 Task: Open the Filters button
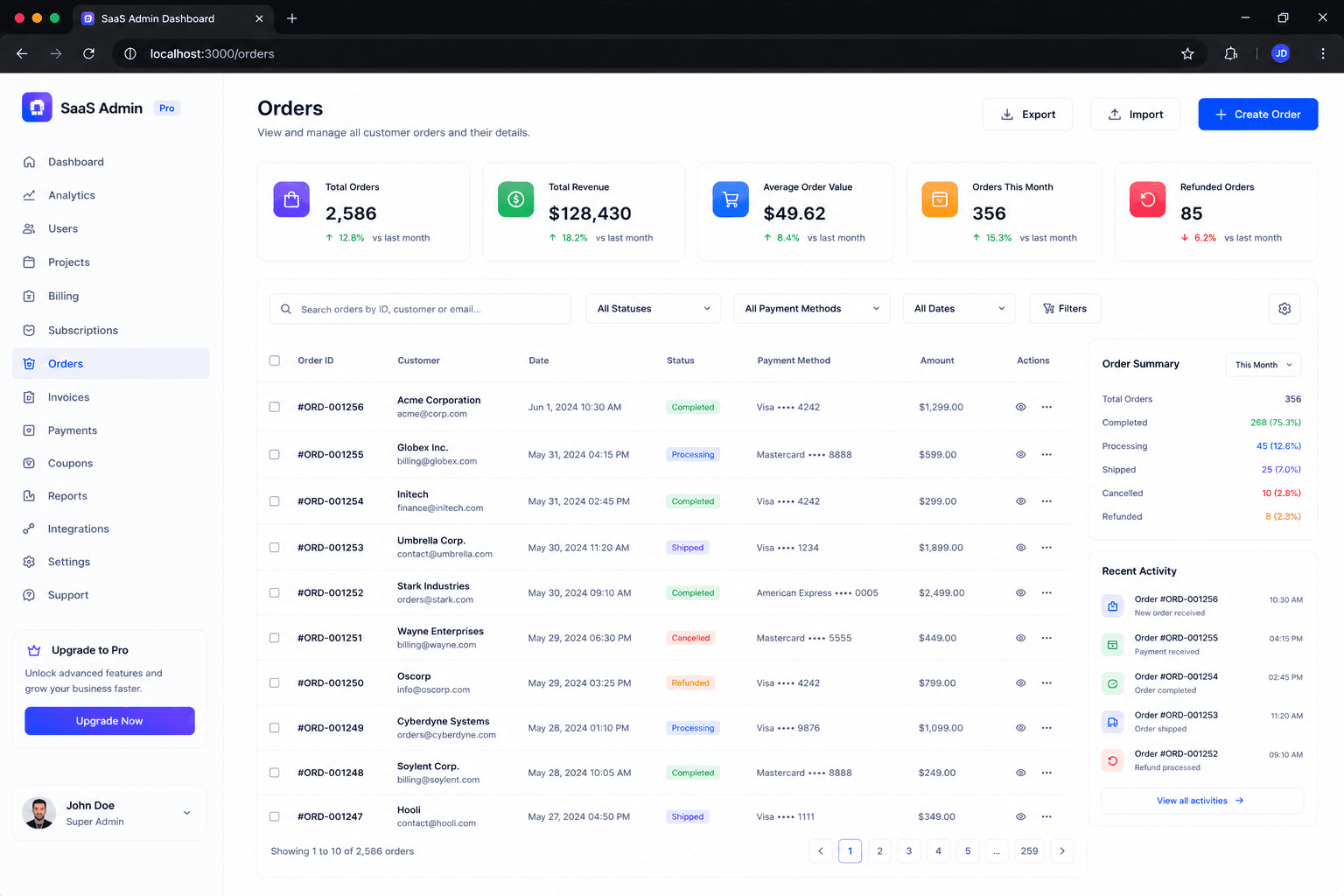pos(1065,309)
